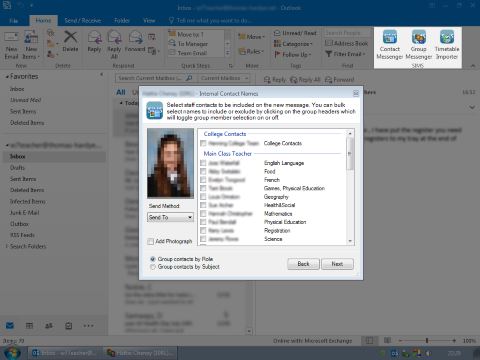480x360 pixels.
Task: Open the File menu
Action: pos(13,21)
